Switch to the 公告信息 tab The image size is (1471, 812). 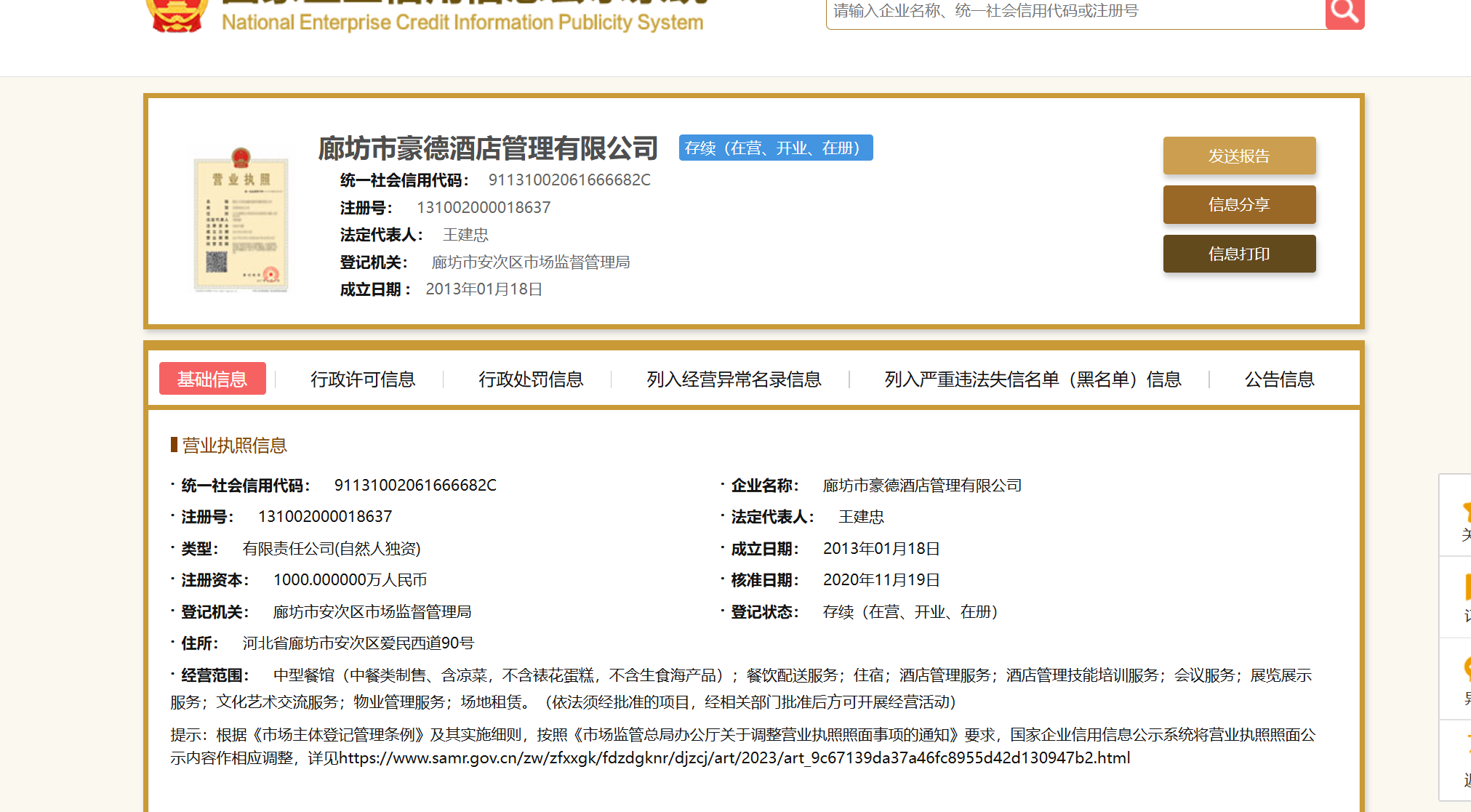pos(1280,379)
